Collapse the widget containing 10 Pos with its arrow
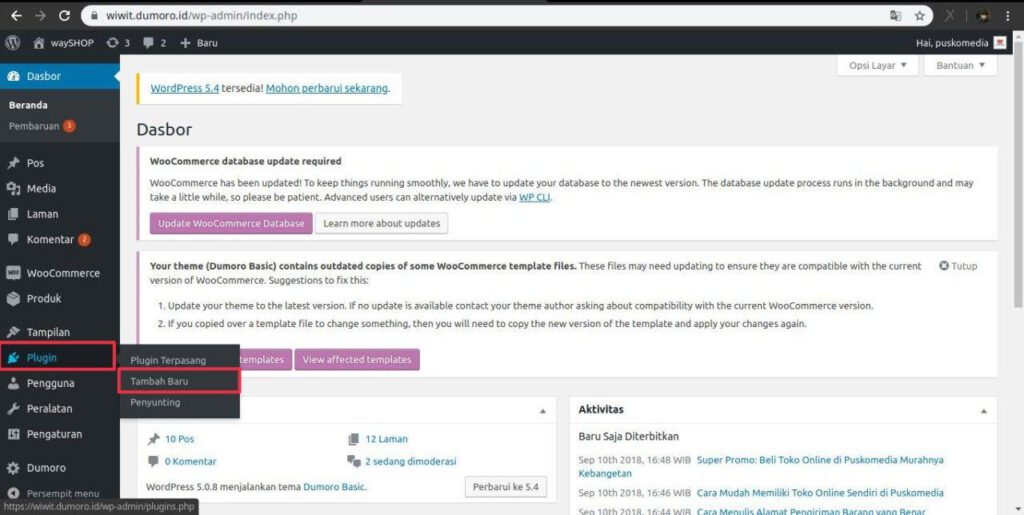Viewport: 1024px width, 515px height. (543, 411)
